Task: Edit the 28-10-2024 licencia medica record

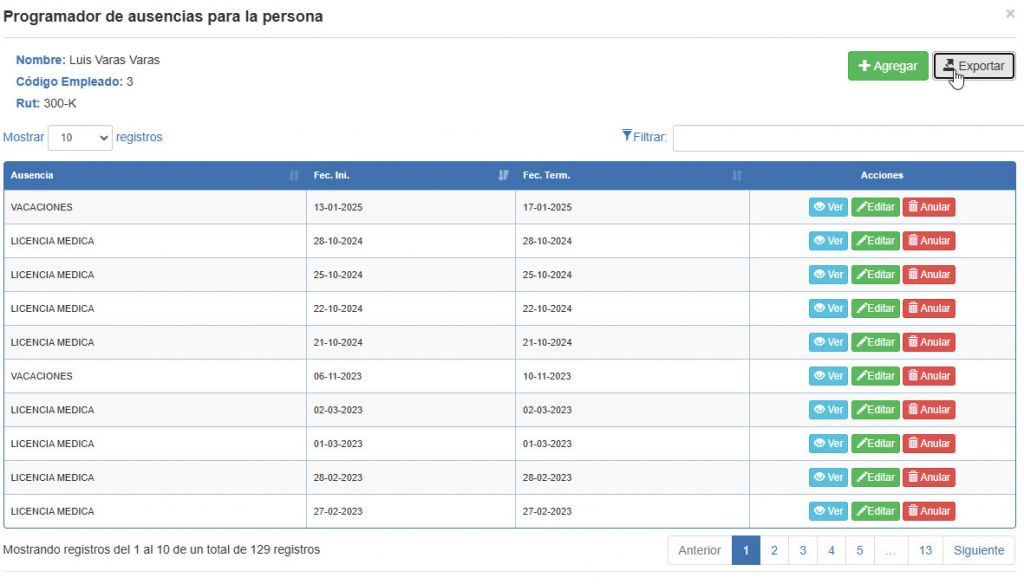Action: tap(875, 241)
